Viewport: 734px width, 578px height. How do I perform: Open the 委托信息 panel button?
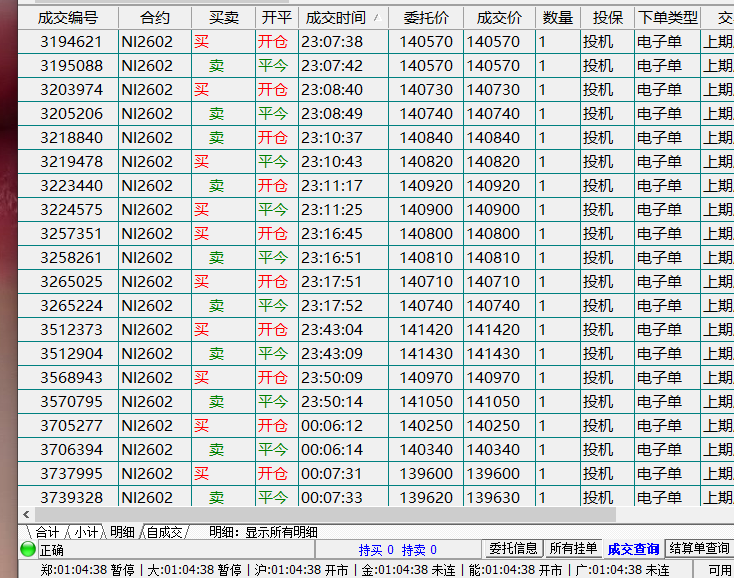click(514, 549)
